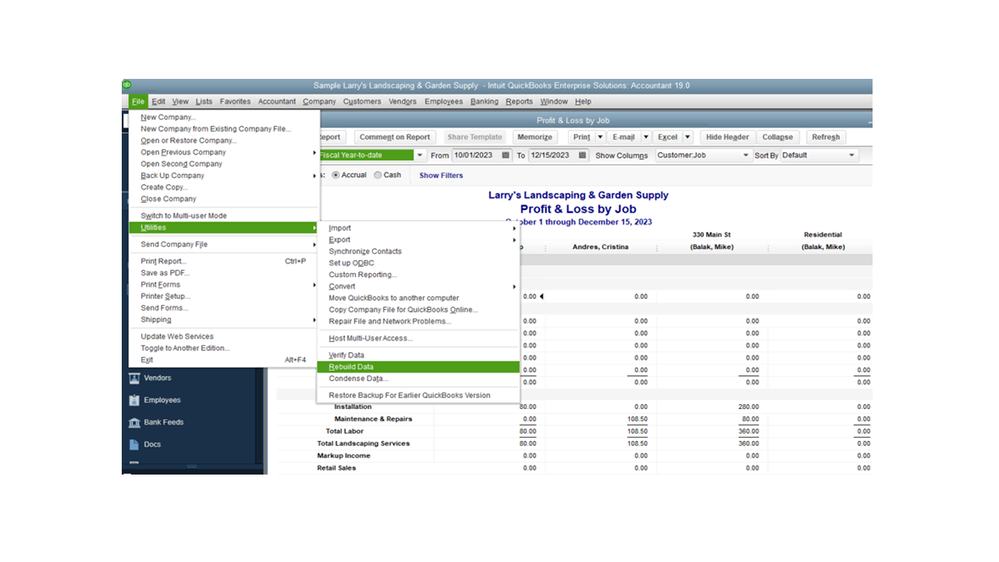
Task: Open the Customer:Job Show Columns dropdown
Action: click(x=745, y=155)
